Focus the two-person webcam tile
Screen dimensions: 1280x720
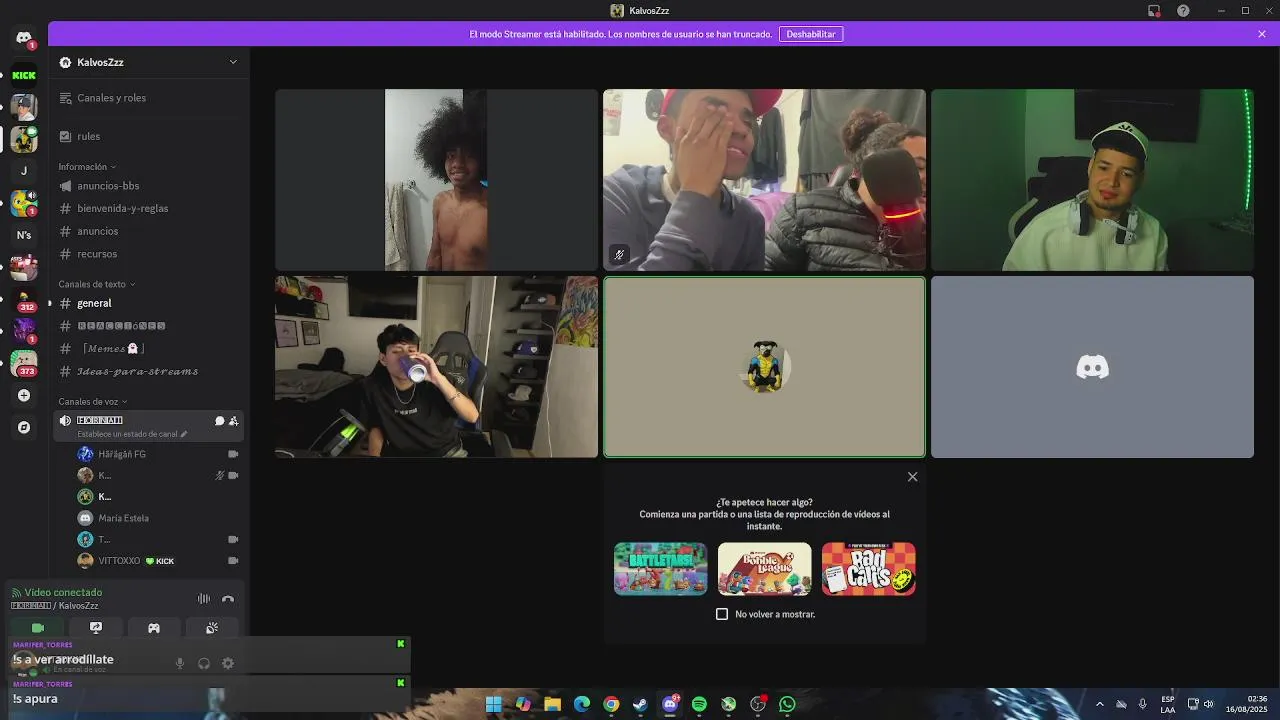coord(764,180)
